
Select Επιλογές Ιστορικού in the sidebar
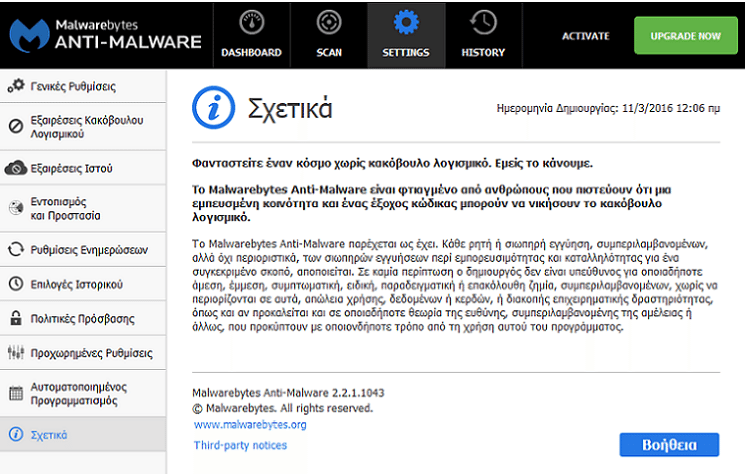click(83, 284)
